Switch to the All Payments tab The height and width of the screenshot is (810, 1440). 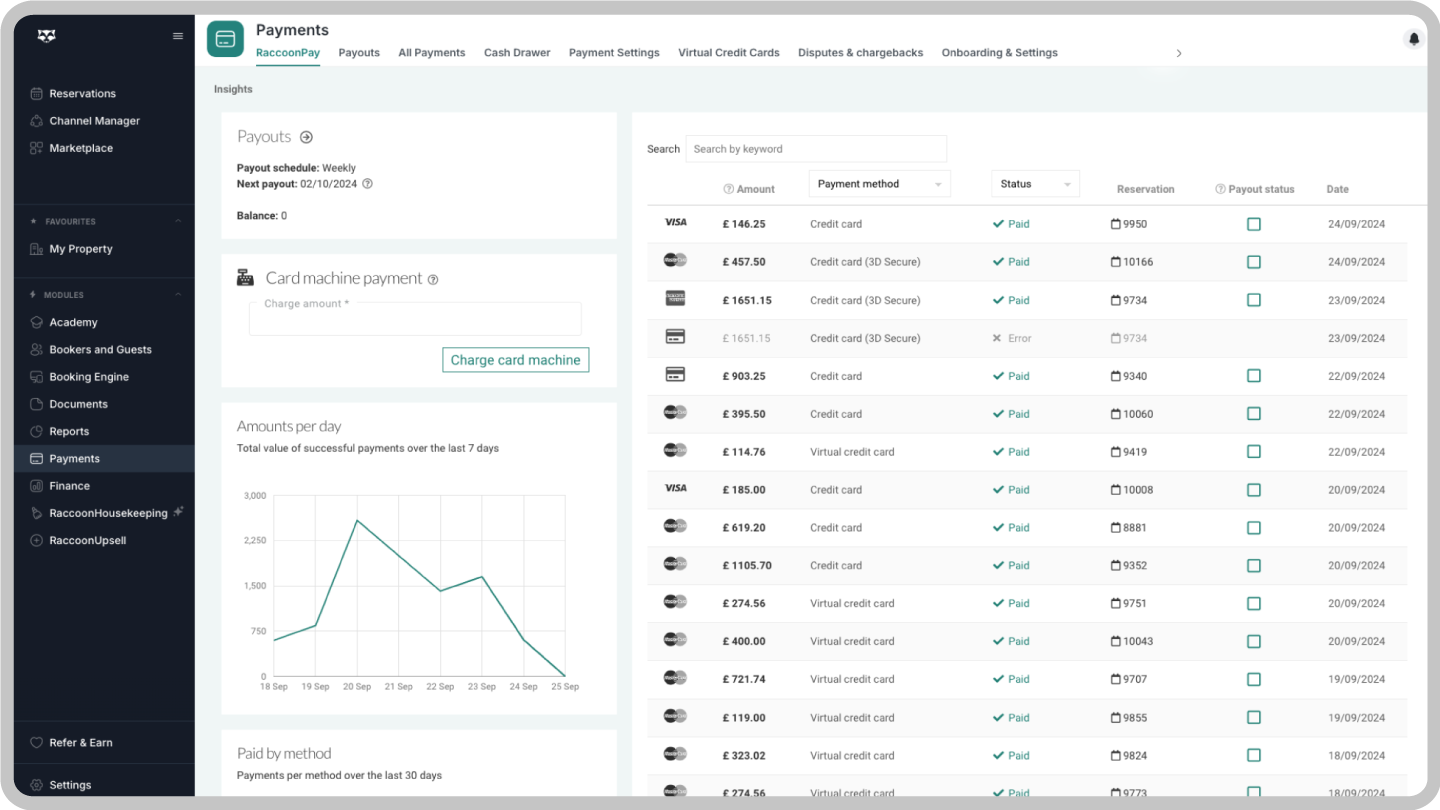432,53
